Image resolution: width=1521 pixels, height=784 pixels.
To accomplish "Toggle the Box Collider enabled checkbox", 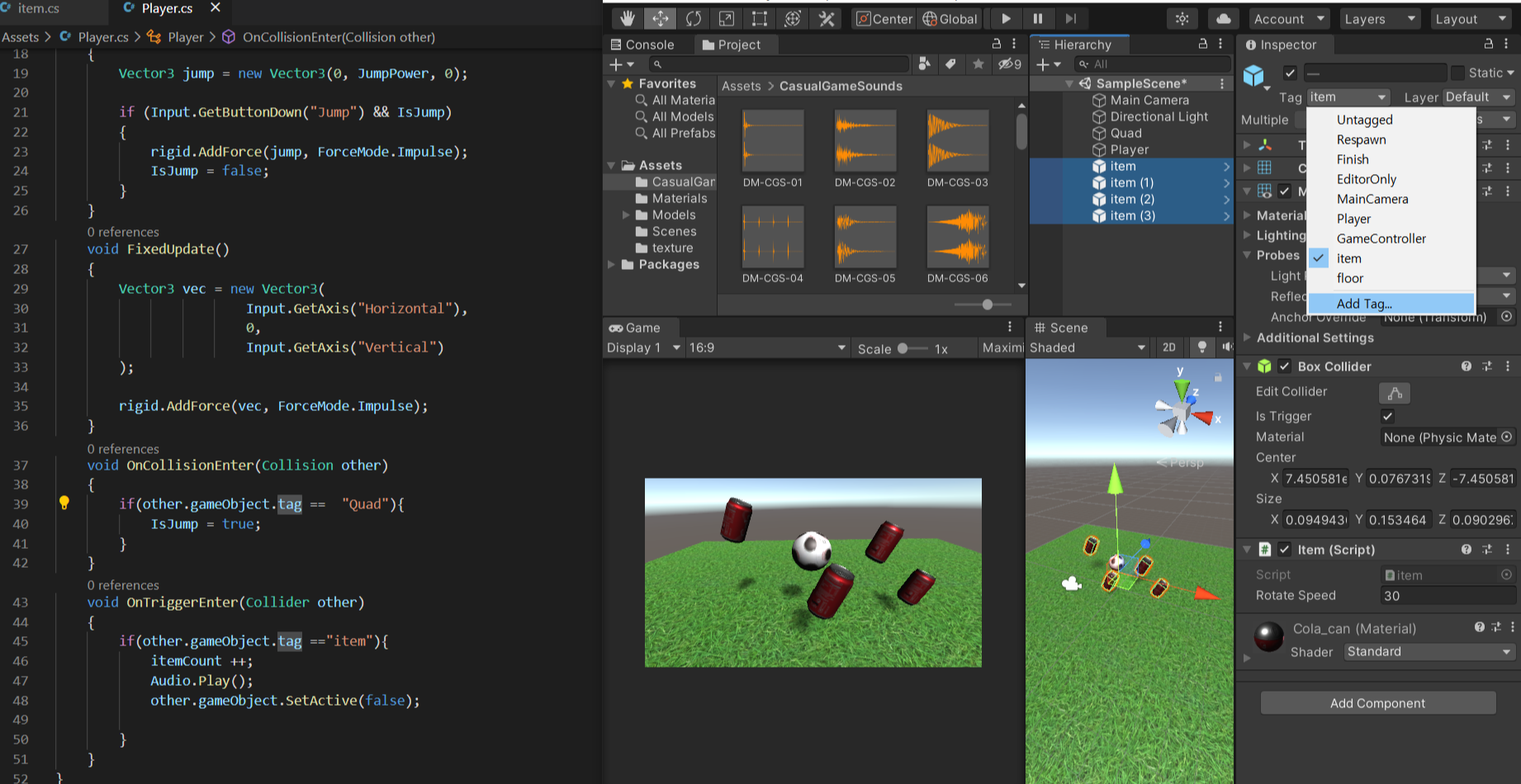I will (1285, 366).
